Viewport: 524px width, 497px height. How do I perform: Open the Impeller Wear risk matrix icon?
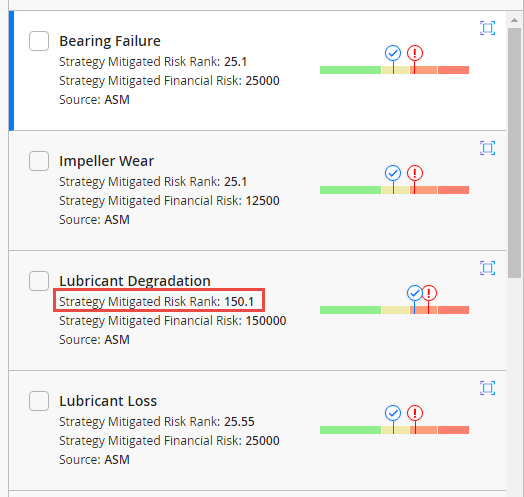488,148
